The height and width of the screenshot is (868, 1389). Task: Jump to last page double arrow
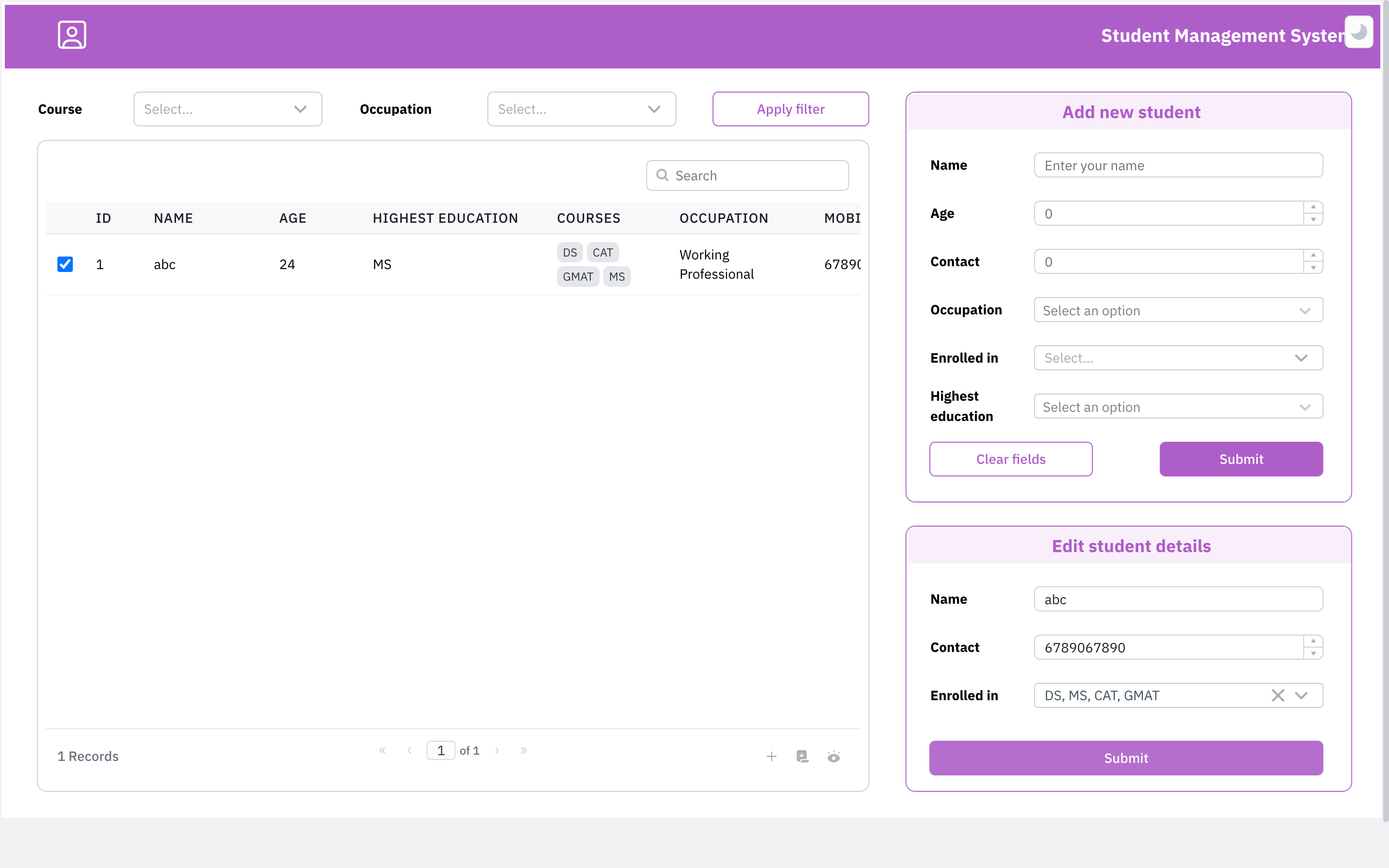[523, 750]
